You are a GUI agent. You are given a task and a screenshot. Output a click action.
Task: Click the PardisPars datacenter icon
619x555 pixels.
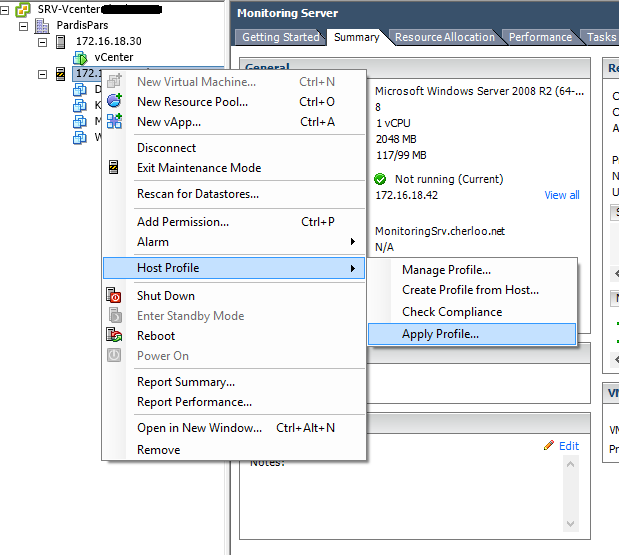(42, 26)
